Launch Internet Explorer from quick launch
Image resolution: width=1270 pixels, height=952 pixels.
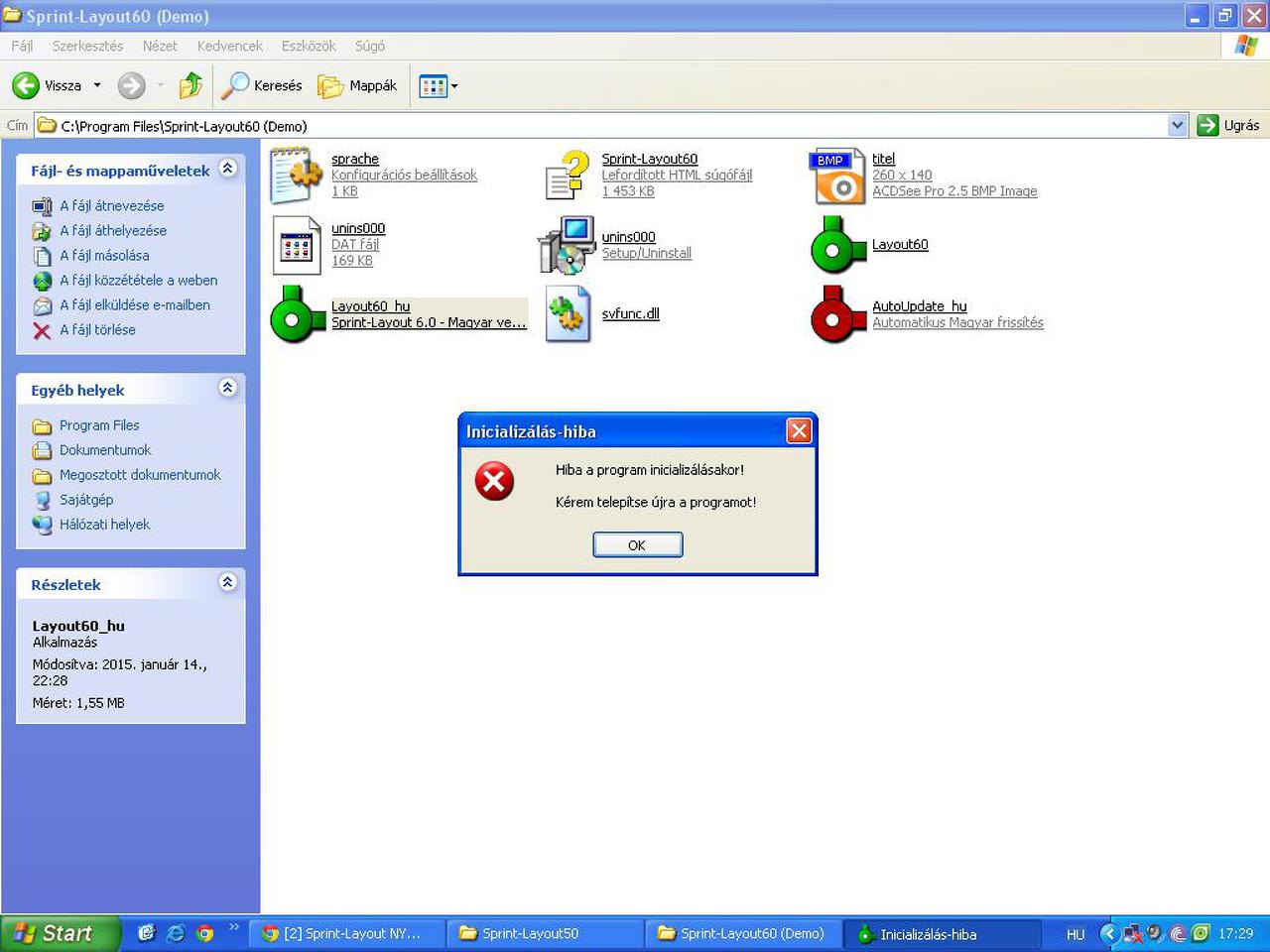click(176, 933)
